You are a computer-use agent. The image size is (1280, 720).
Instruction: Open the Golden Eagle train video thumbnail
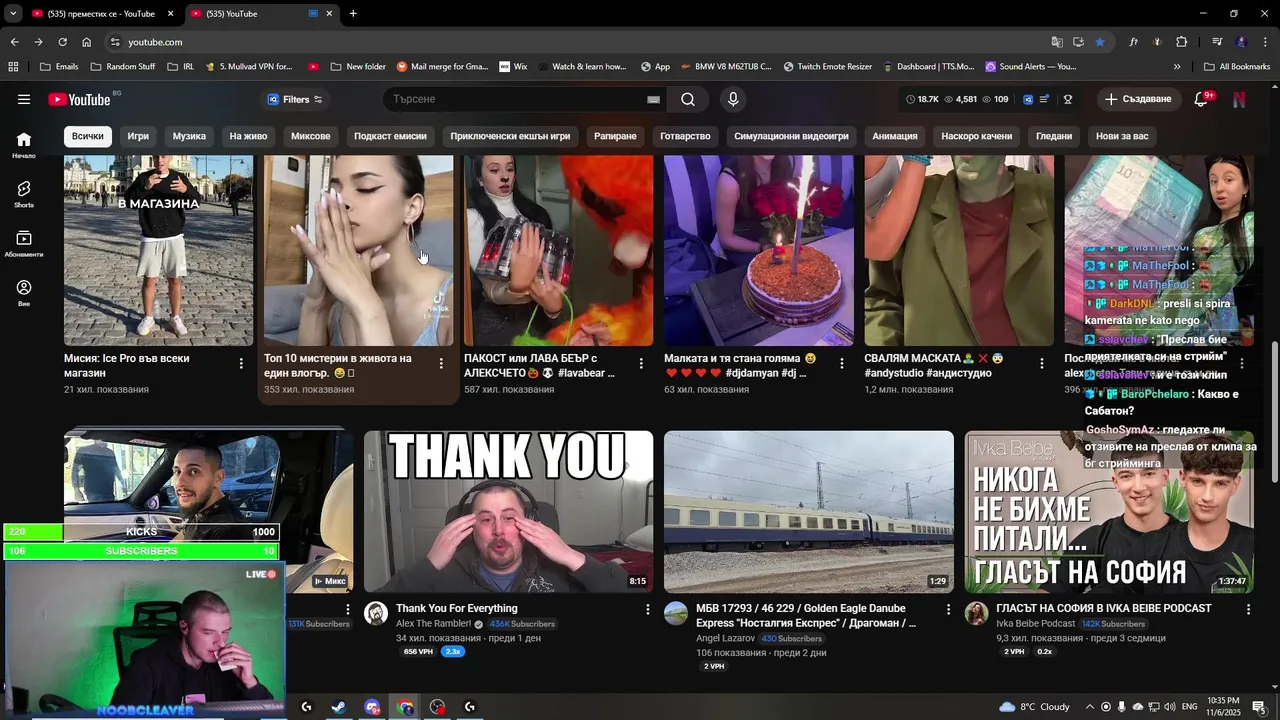pos(809,511)
